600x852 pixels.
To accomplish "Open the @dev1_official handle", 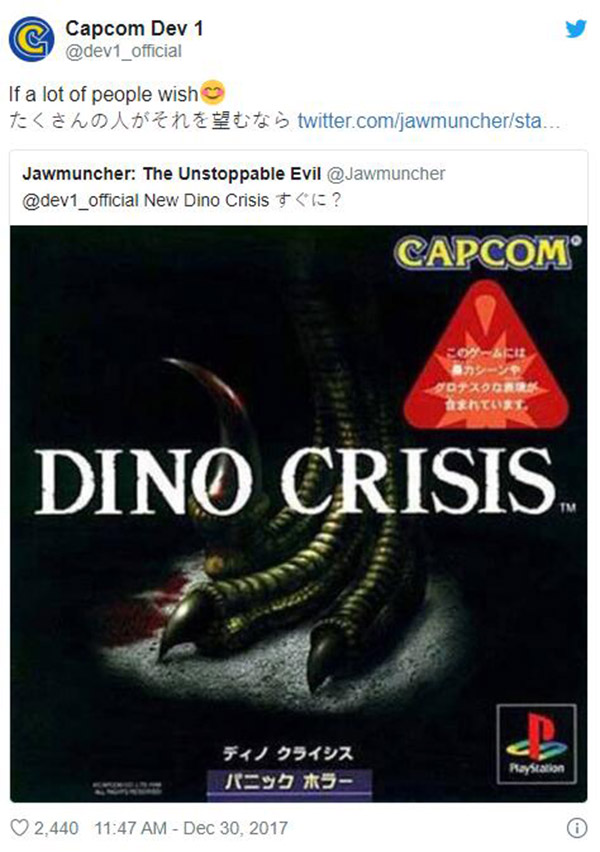I will (123, 52).
